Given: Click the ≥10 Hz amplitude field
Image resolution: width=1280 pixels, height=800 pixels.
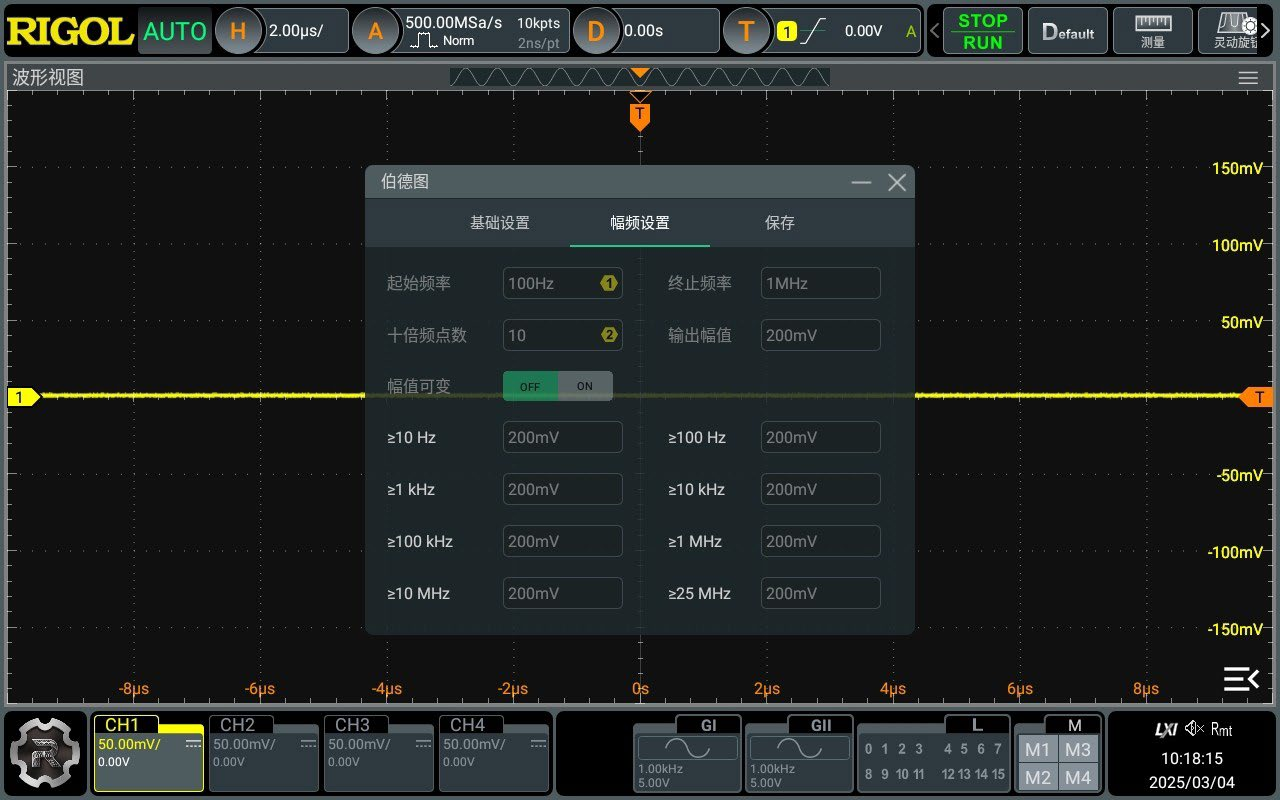Looking at the screenshot, I should click(563, 437).
